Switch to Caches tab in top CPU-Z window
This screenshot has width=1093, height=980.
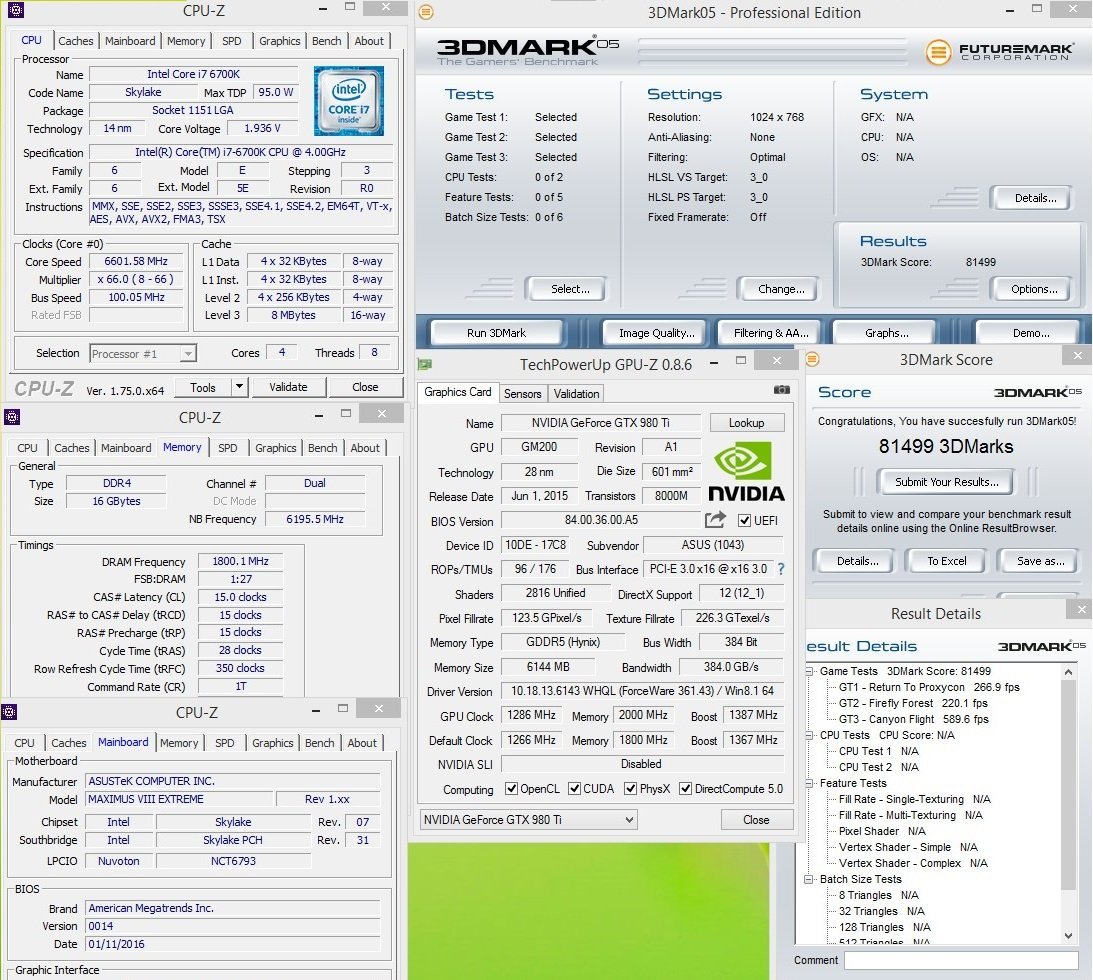click(x=75, y=40)
